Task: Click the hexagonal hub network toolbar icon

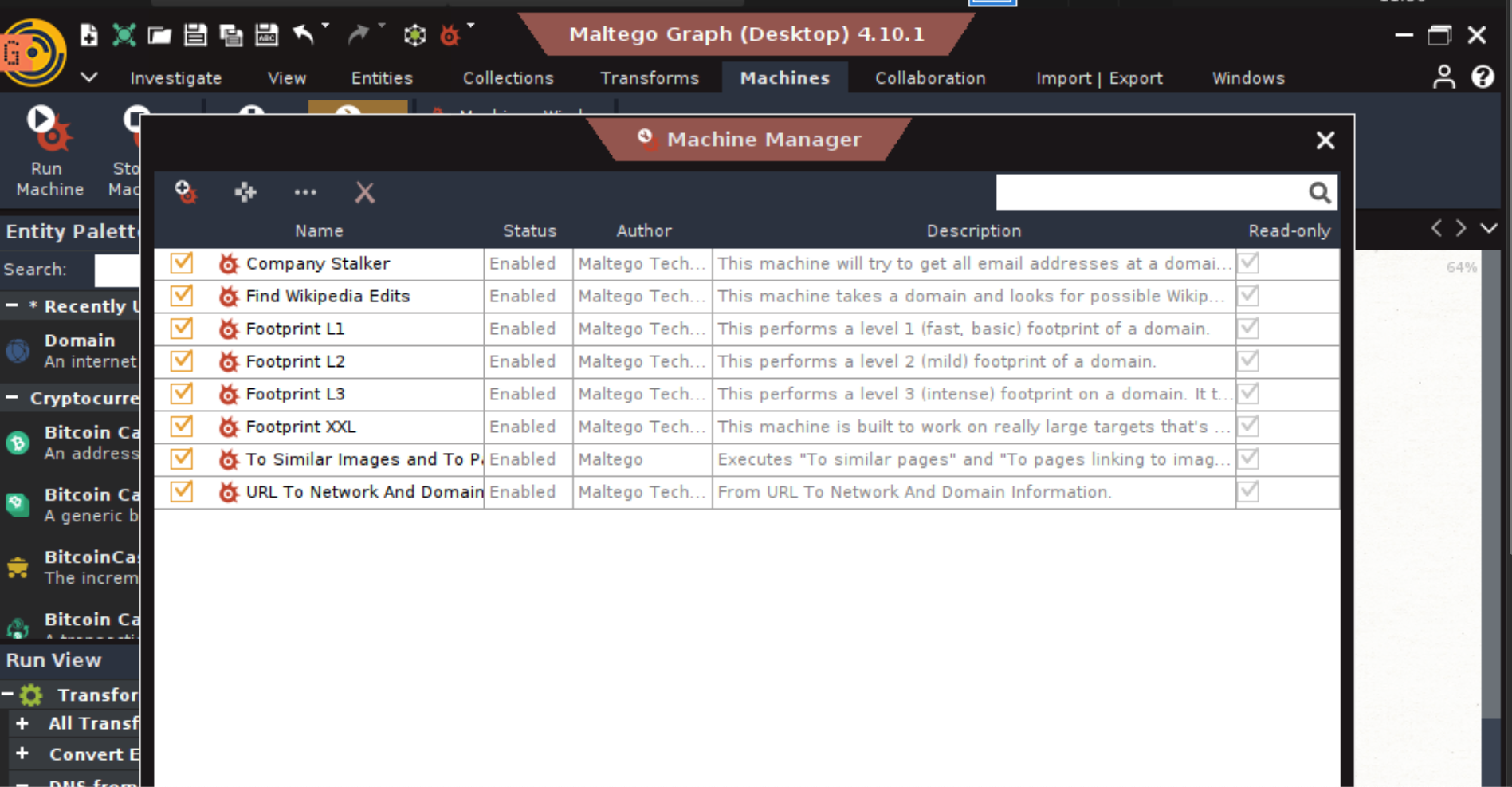Action: pos(414,34)
